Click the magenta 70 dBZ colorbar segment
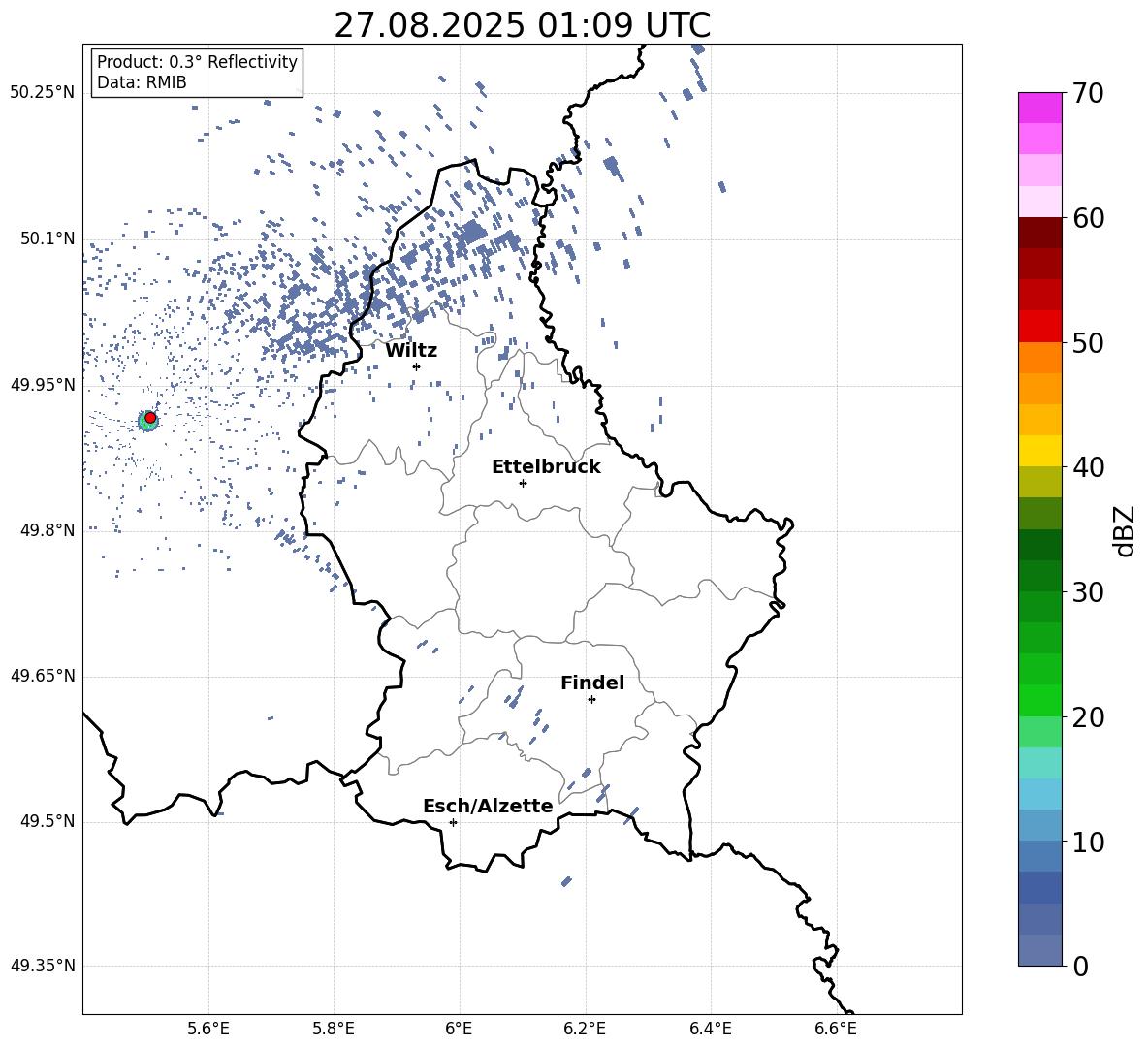Screen dimensions: 1148x1048 click(1039, 108)
